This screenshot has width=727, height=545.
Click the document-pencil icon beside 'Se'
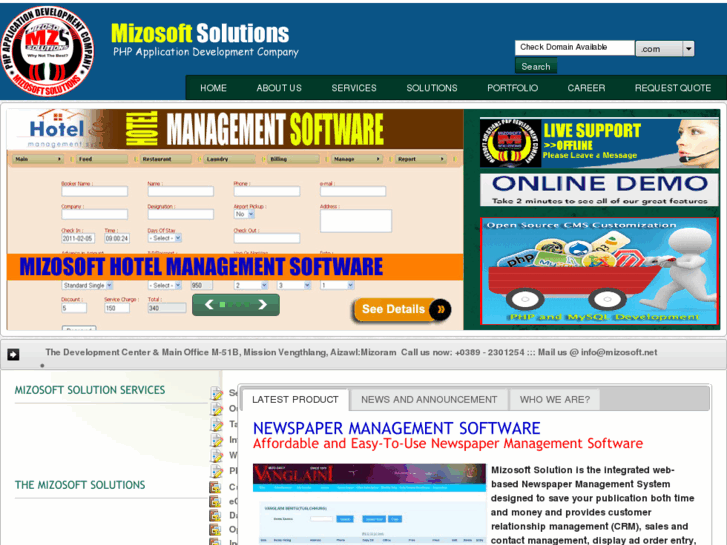(217, 394)
